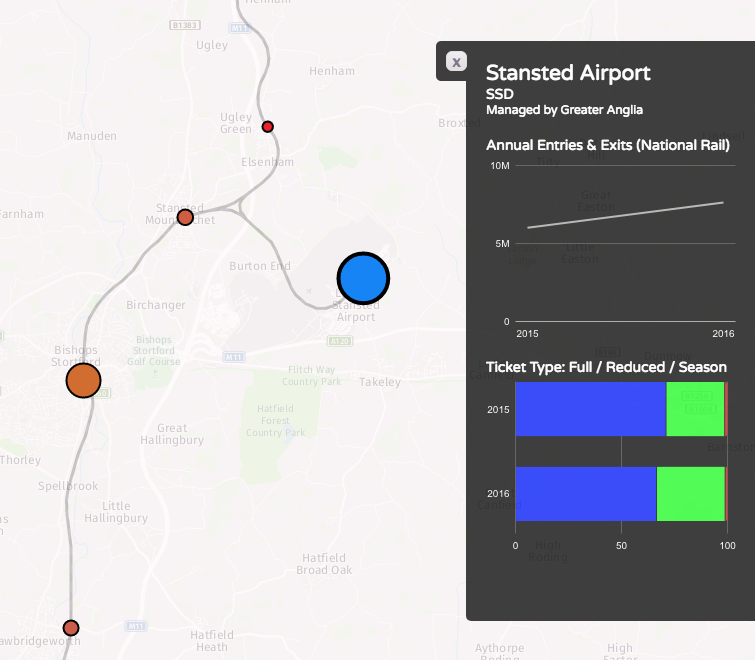755x660 pixels.
Task: Click the 'Hatfield Forest Country Park' label
Action: click(x=275, y=420)
